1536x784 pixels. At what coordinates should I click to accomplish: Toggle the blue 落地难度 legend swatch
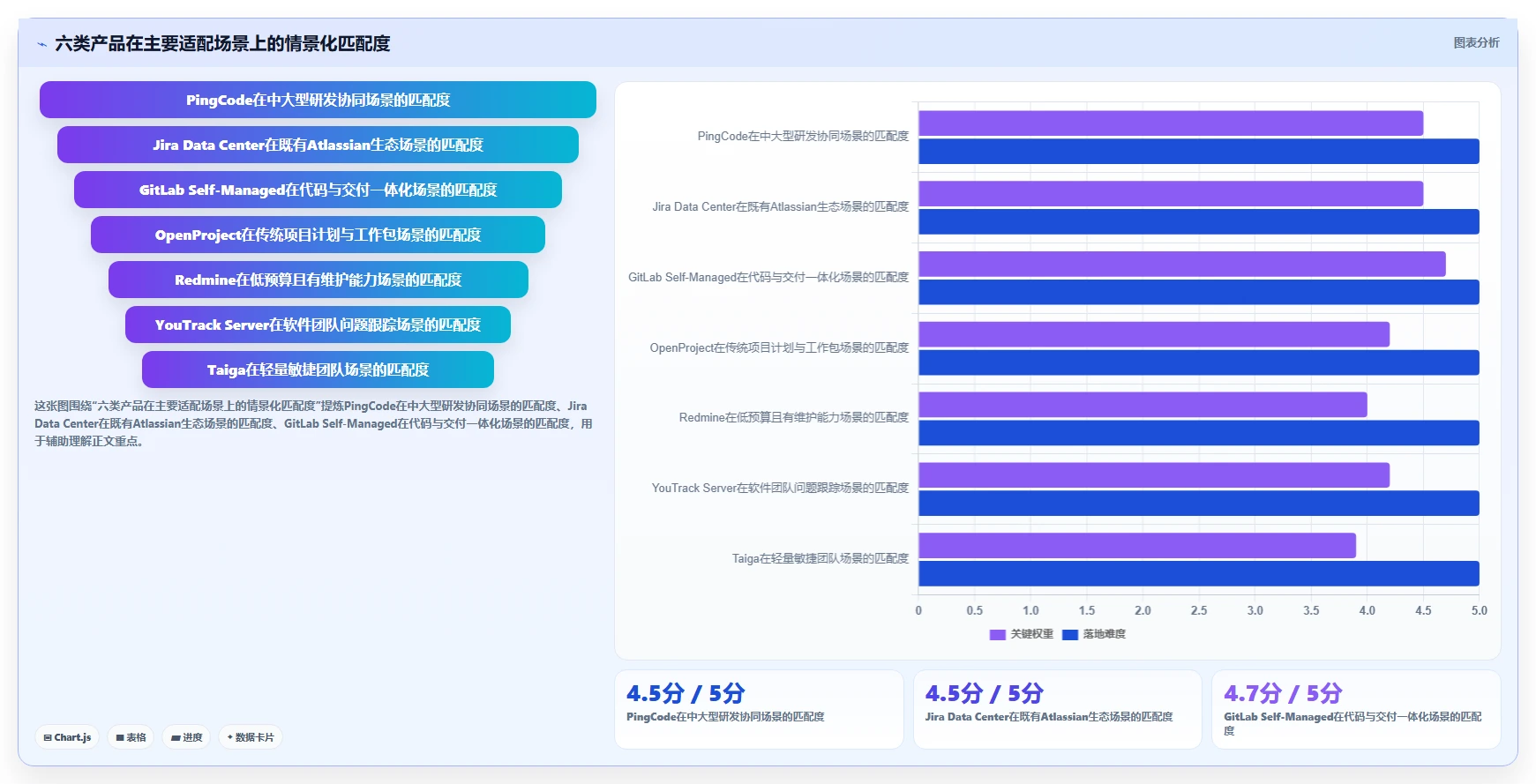(x=1070, y=635)
